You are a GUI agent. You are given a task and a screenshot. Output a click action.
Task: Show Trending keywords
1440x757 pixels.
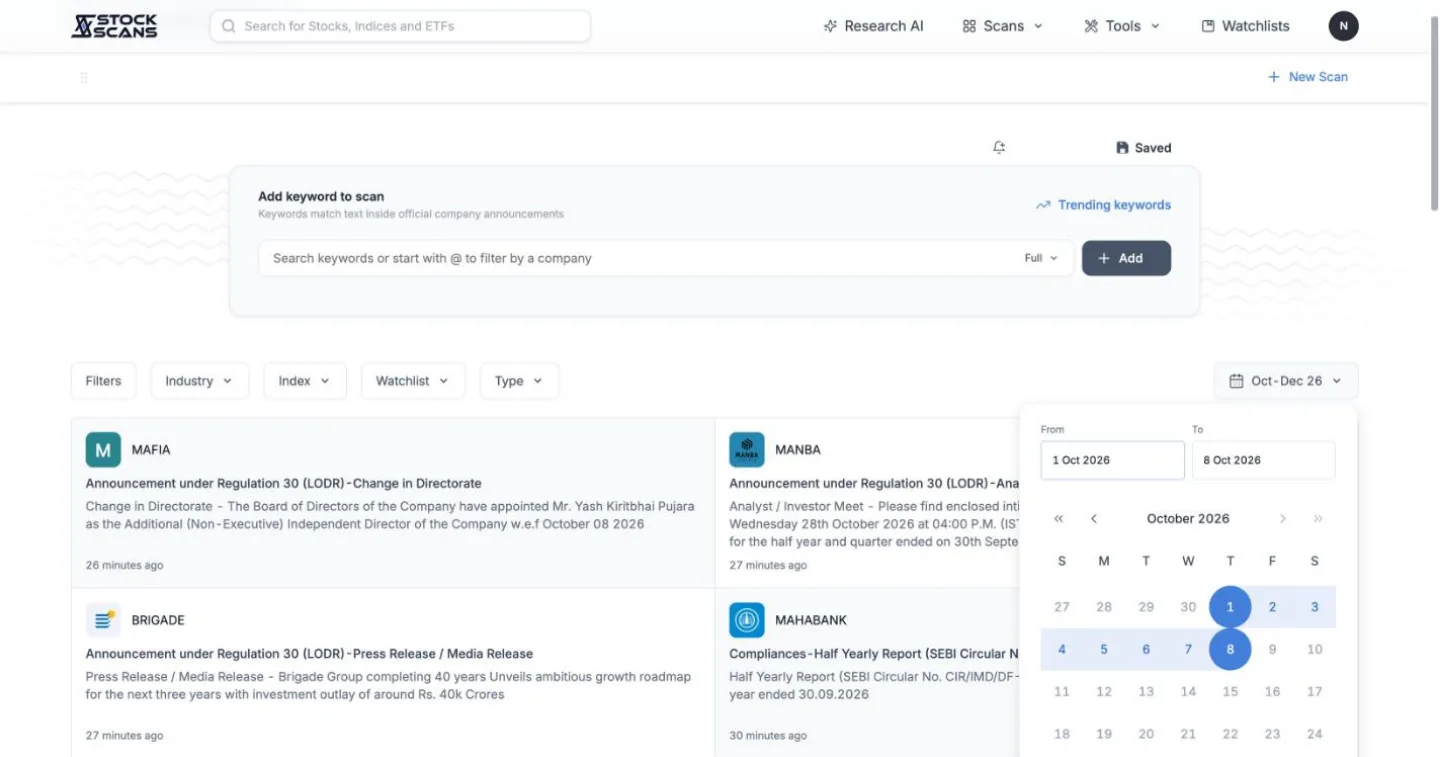(x=1103, y=205)
